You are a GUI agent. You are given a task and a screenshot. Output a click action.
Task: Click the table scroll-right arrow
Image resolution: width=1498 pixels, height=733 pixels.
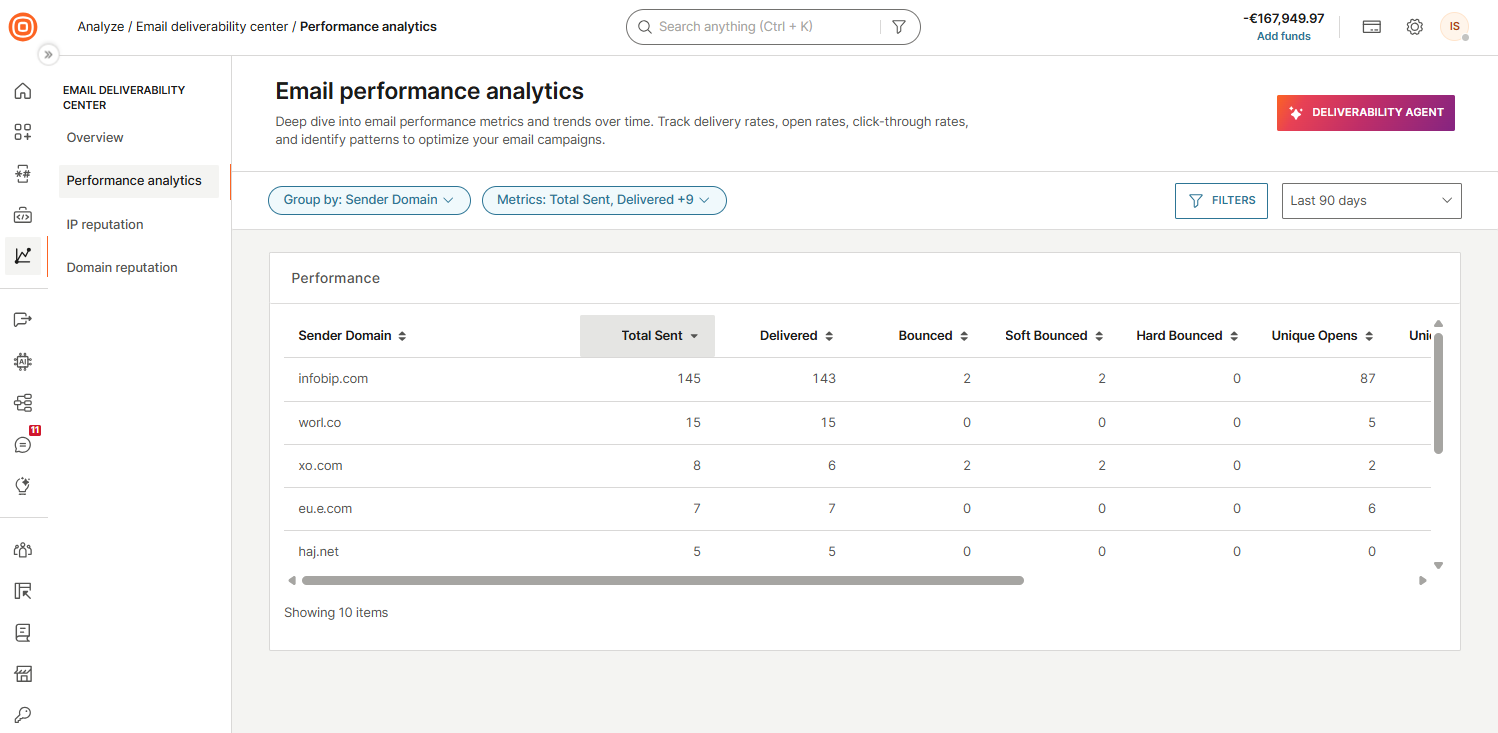(1422, 580)
